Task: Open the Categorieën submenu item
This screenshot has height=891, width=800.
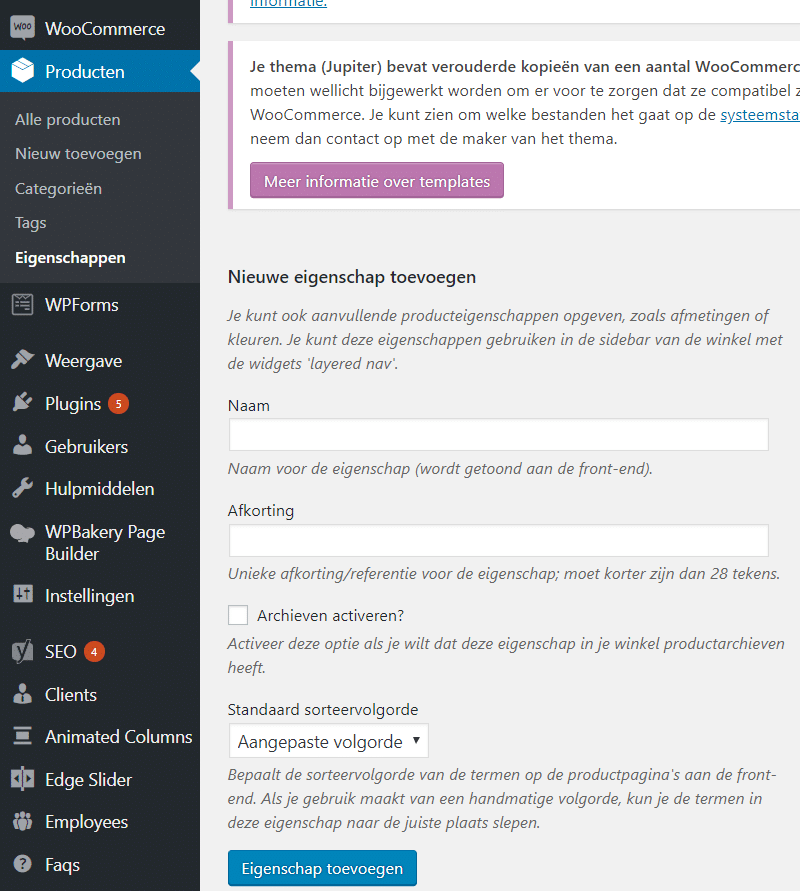Action: [59, 189]
